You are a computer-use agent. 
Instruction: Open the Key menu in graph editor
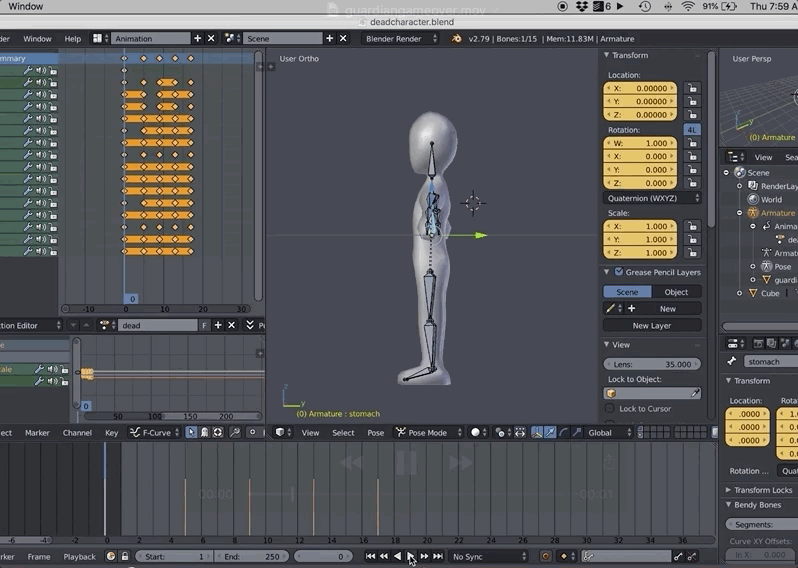[111, 433]
